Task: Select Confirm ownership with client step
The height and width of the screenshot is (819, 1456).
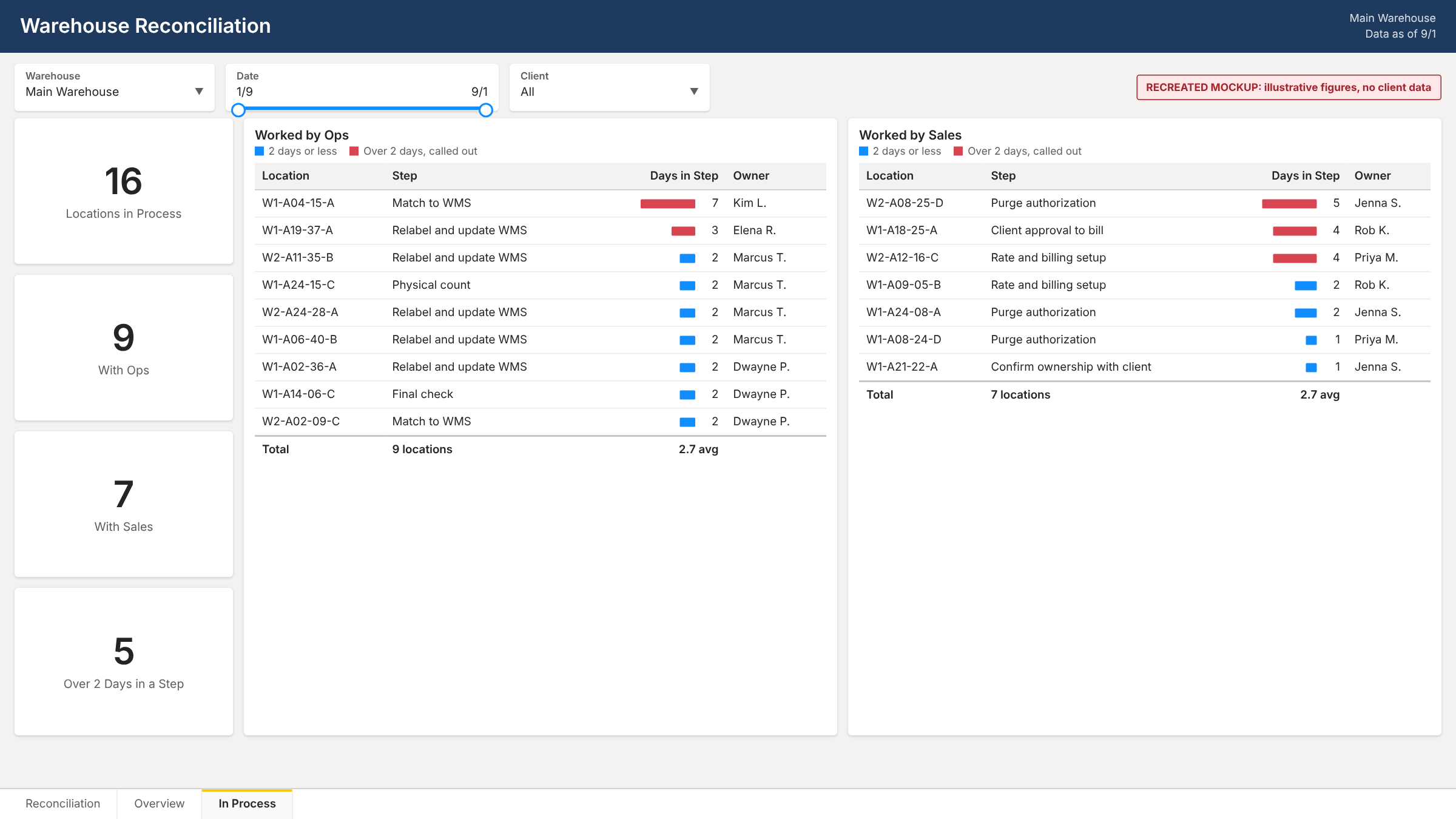Action: [1071, 366]
